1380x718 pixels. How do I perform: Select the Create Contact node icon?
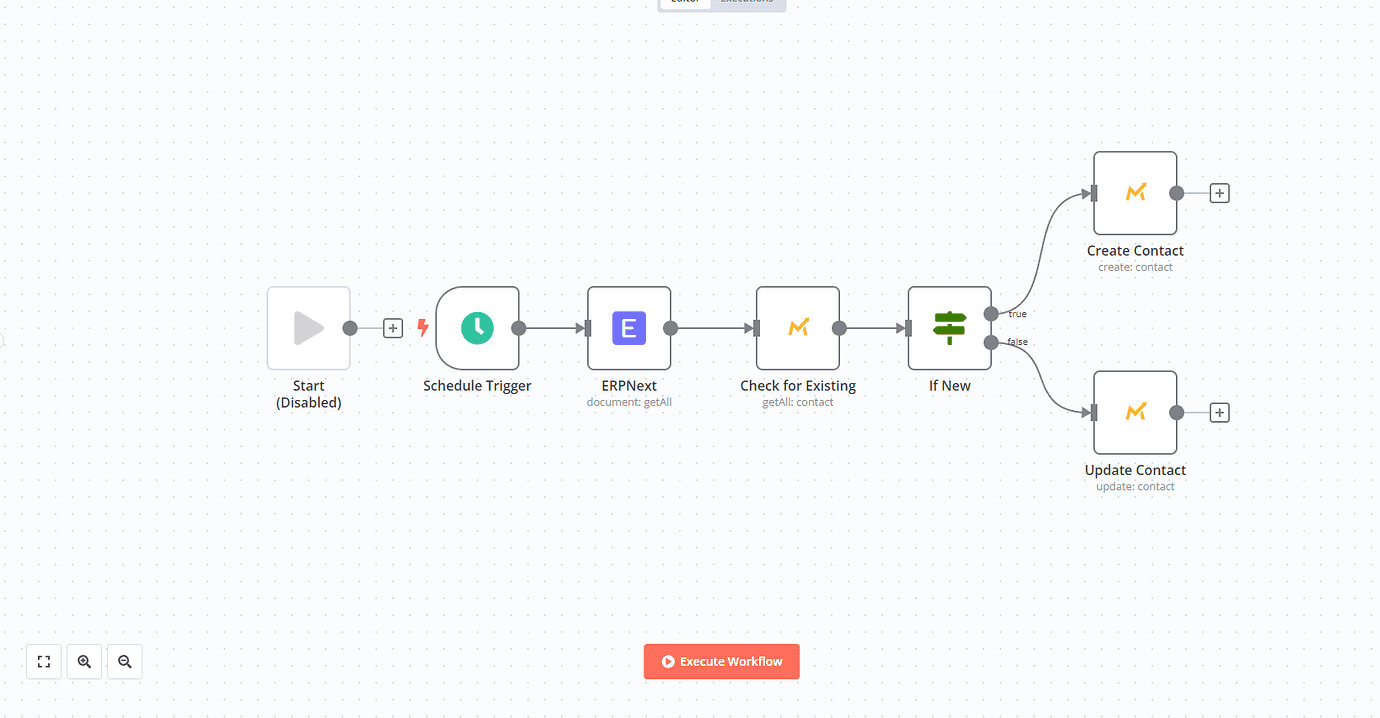(x=1135, y=193)
